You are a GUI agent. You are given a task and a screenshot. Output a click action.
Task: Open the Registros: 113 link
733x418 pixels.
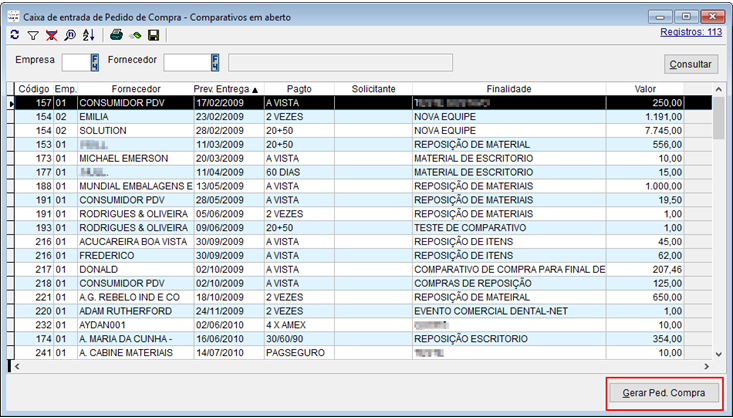(692, 32)
